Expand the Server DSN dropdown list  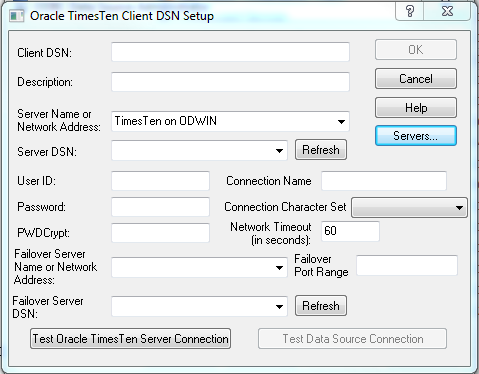point(279,151)
